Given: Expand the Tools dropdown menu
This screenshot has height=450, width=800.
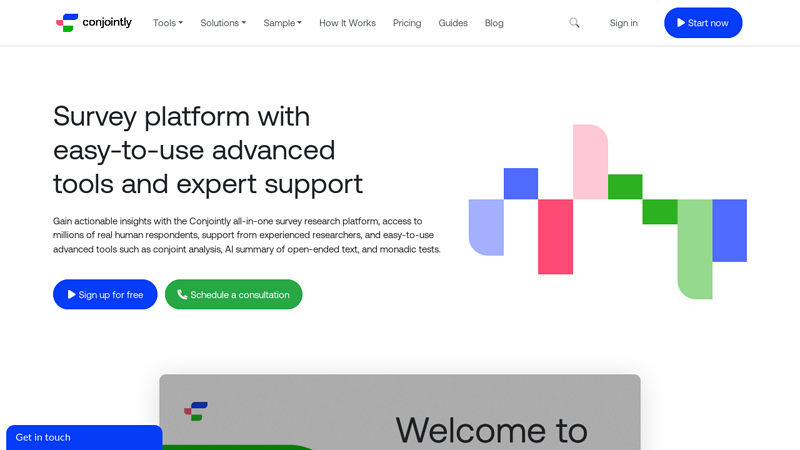Looking at the screenshot, I should [168, 23].
